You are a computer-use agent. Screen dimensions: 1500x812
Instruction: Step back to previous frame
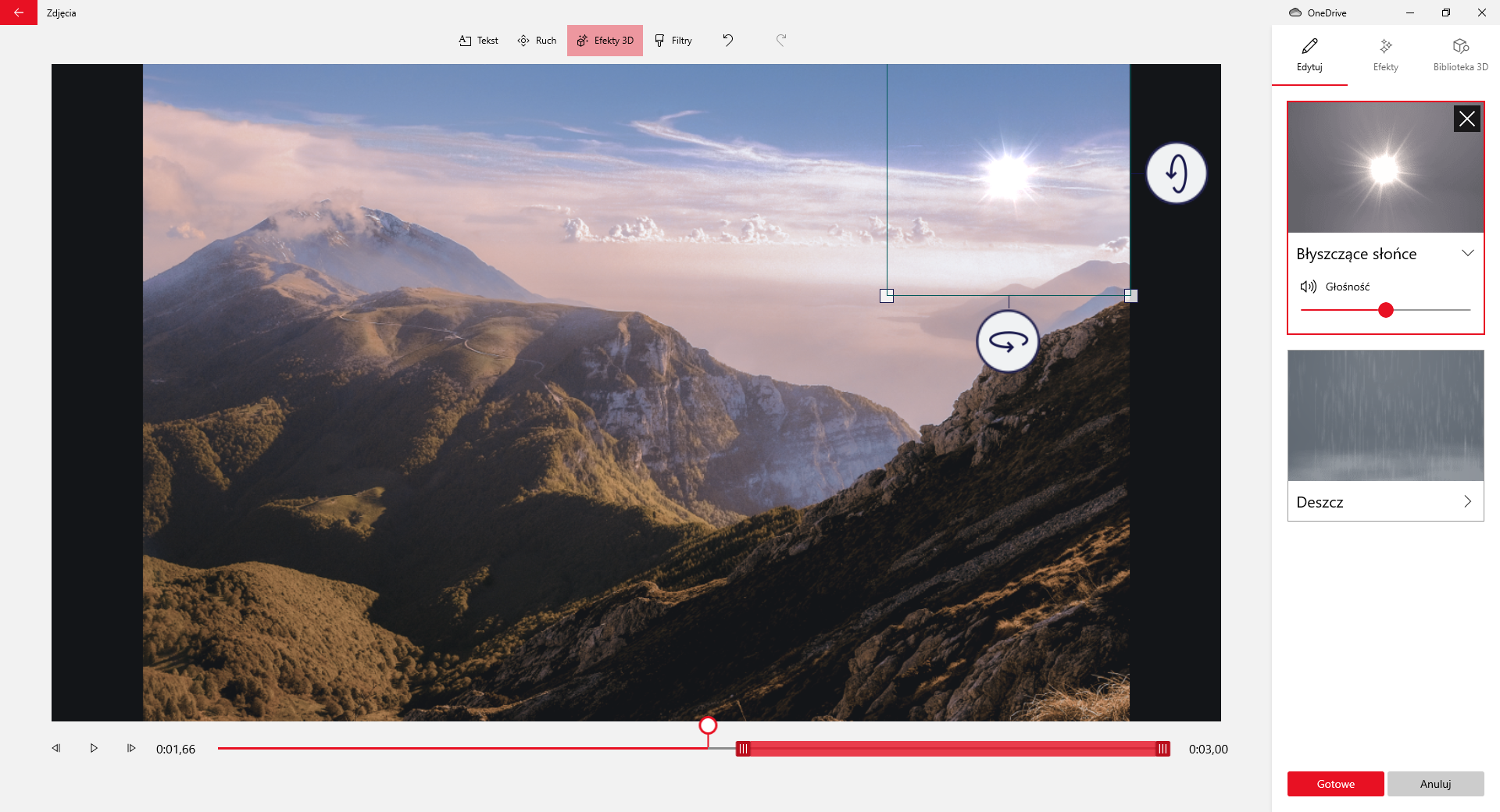point(56,748)
